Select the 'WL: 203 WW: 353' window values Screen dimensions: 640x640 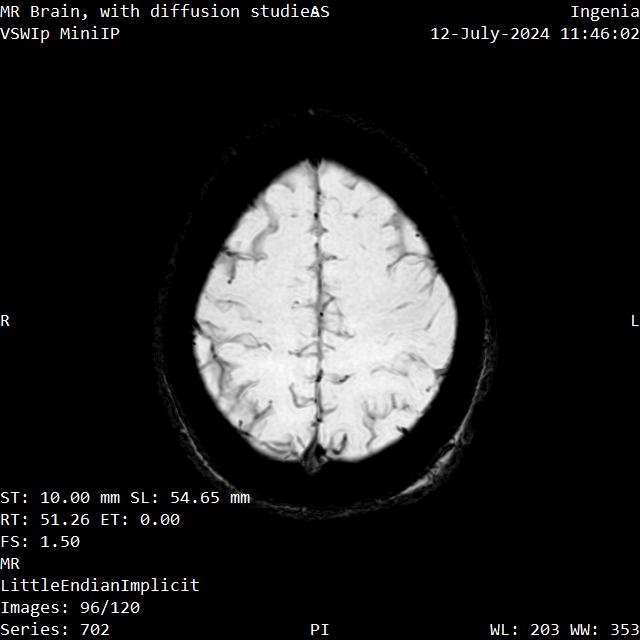[564, 629]
